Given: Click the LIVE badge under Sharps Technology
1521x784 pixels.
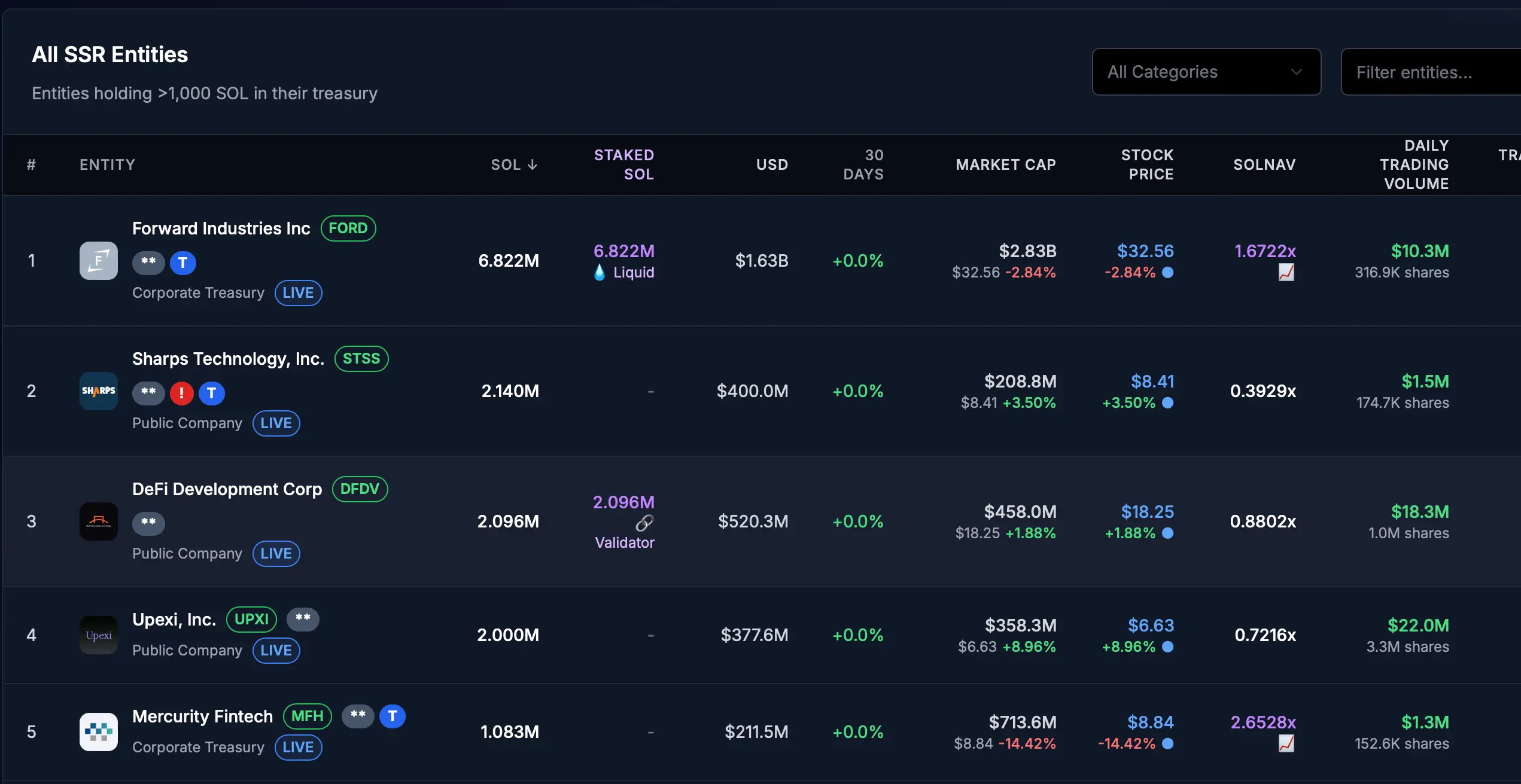Looking at the screenshot, I should [276, 423].
